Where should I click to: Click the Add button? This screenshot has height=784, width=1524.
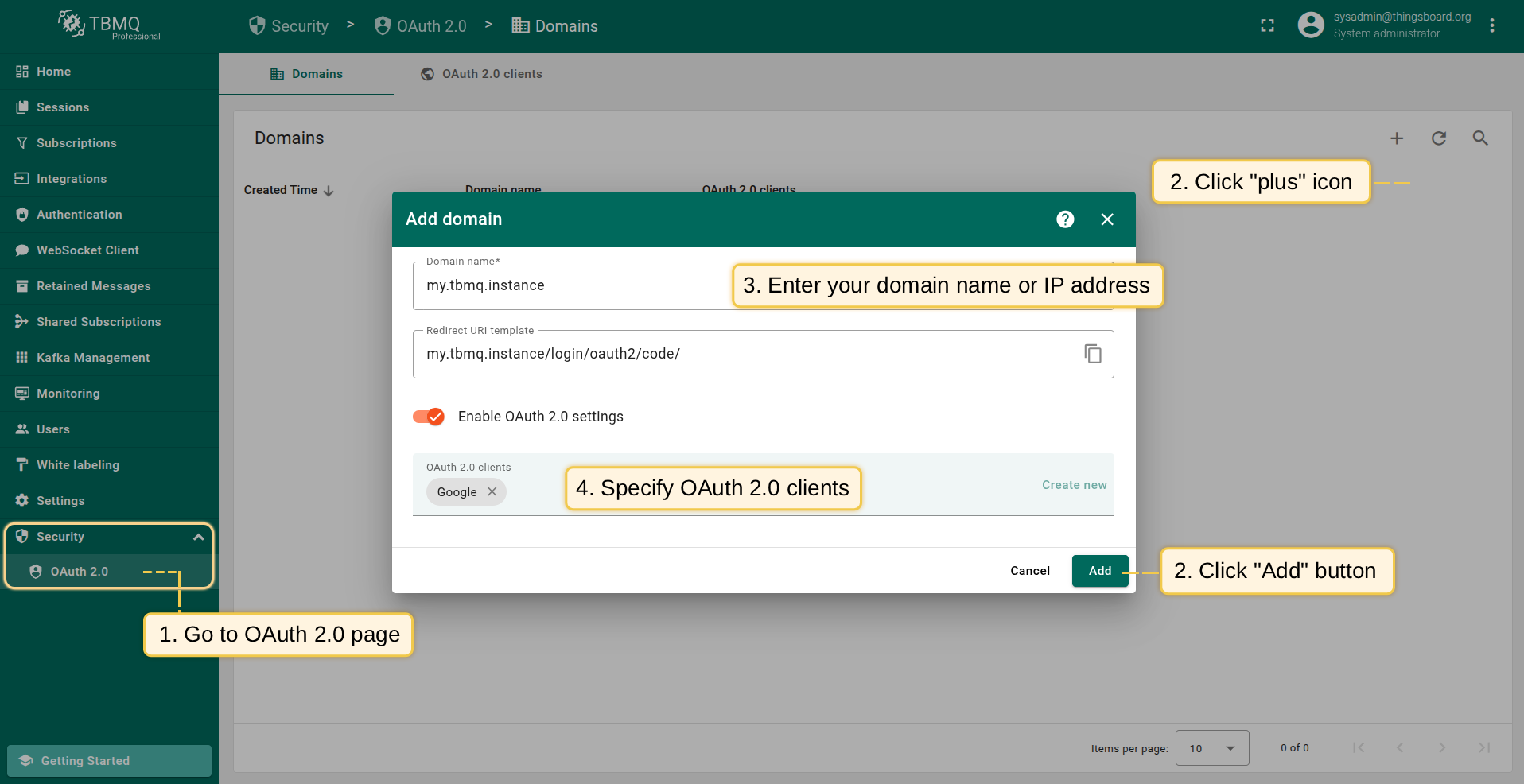coord(1099,571)
